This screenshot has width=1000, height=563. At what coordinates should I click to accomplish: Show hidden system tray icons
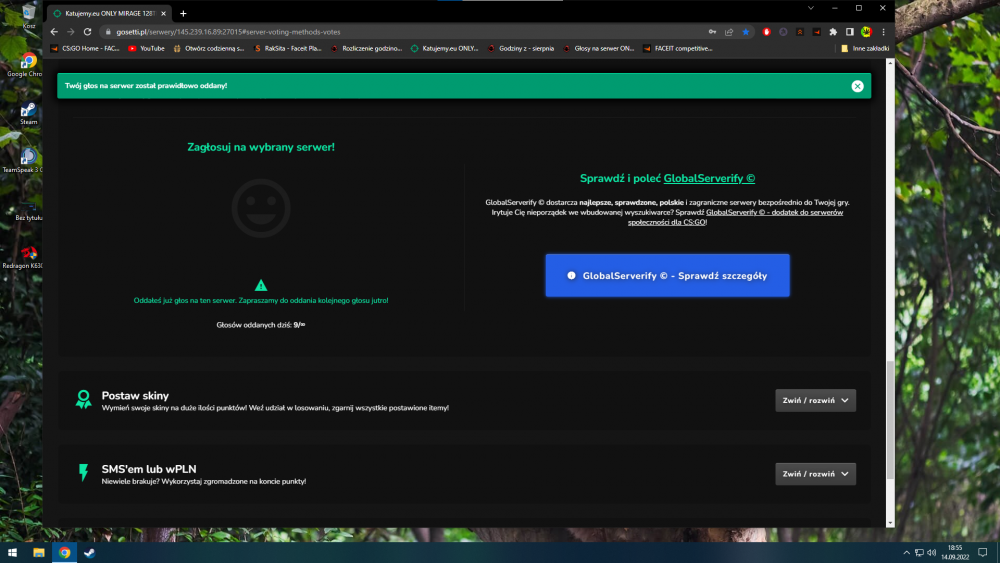pos(906,553)
